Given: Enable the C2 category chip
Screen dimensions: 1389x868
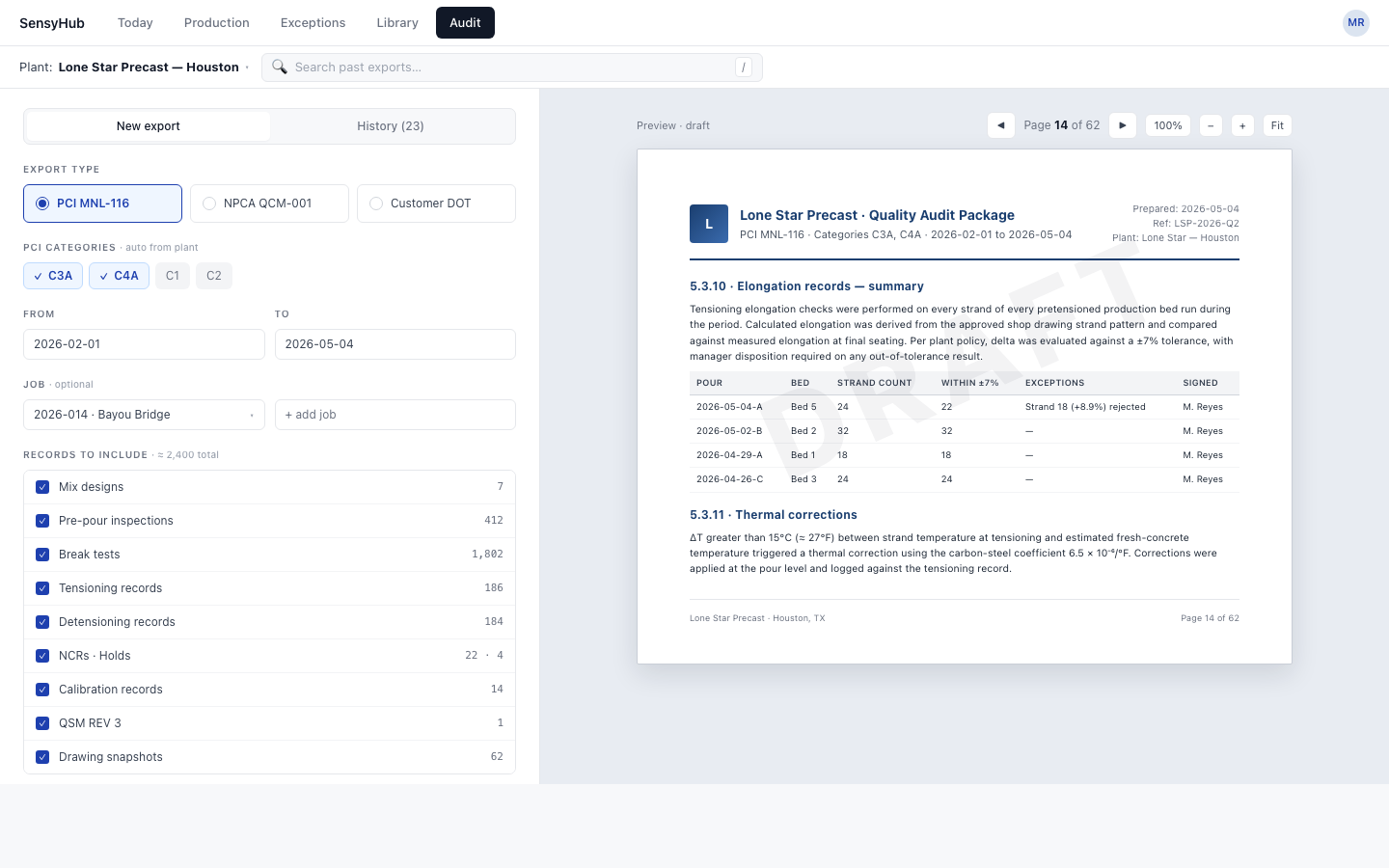Looking at the screenshot, I should click(214, 276).
